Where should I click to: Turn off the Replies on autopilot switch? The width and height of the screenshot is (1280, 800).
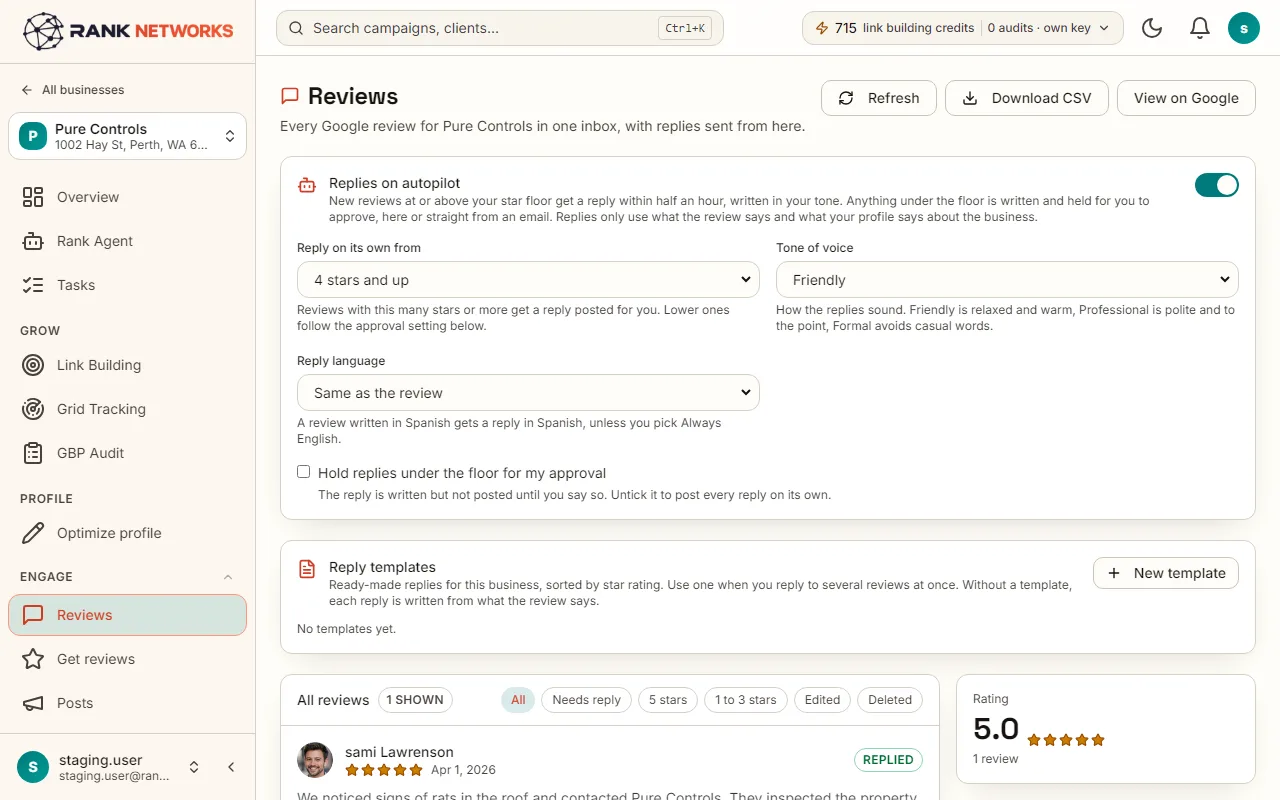coord(1217,185)
